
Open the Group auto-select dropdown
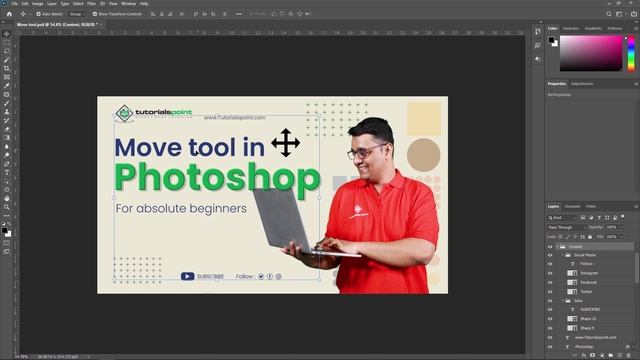(x=77, y=14)
